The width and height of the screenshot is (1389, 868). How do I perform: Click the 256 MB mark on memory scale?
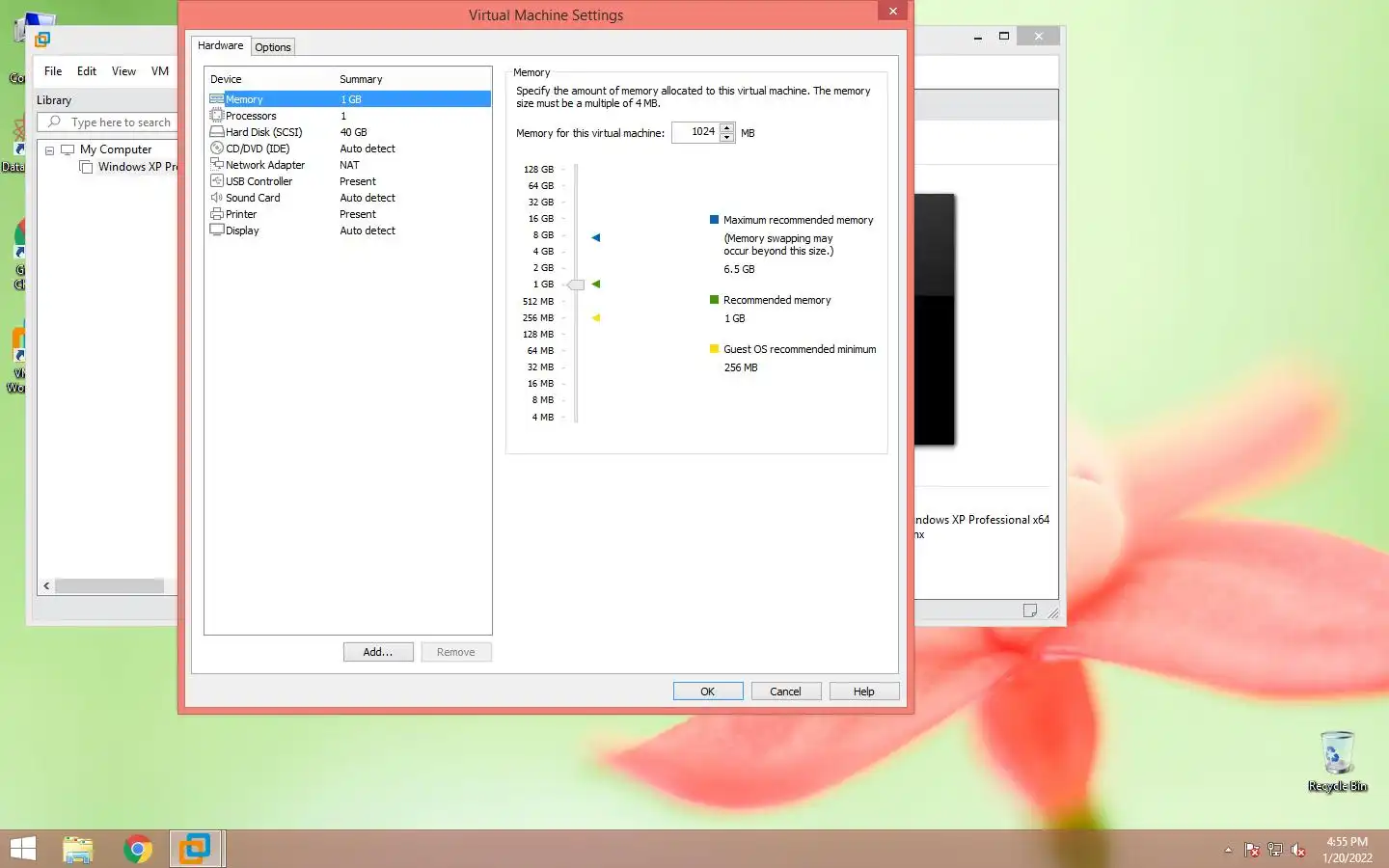pyautogui.click(x=538, y=318)
